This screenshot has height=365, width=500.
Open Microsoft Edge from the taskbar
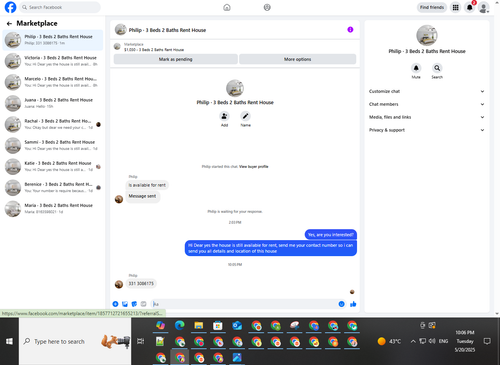click(180, 325)
